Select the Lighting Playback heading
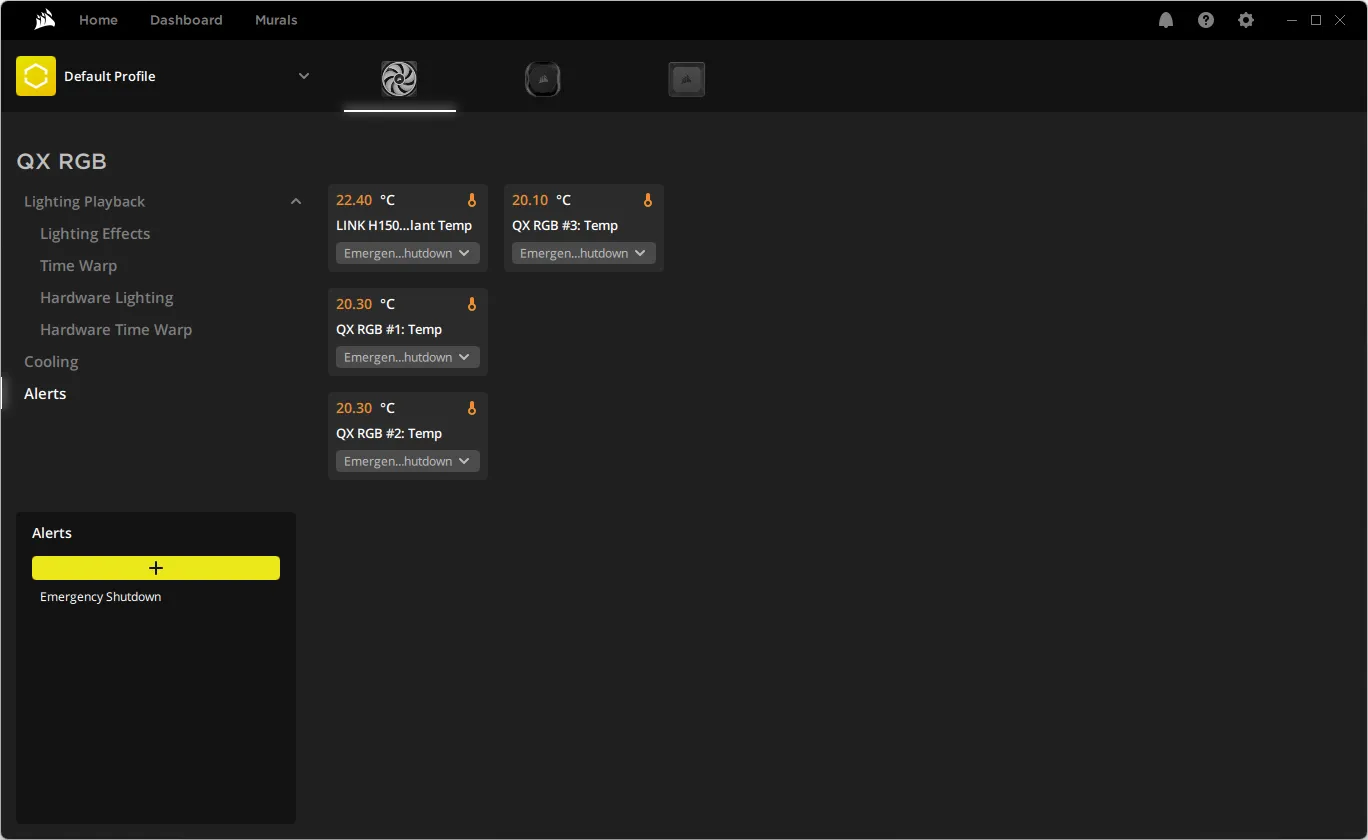 [85, 201]
